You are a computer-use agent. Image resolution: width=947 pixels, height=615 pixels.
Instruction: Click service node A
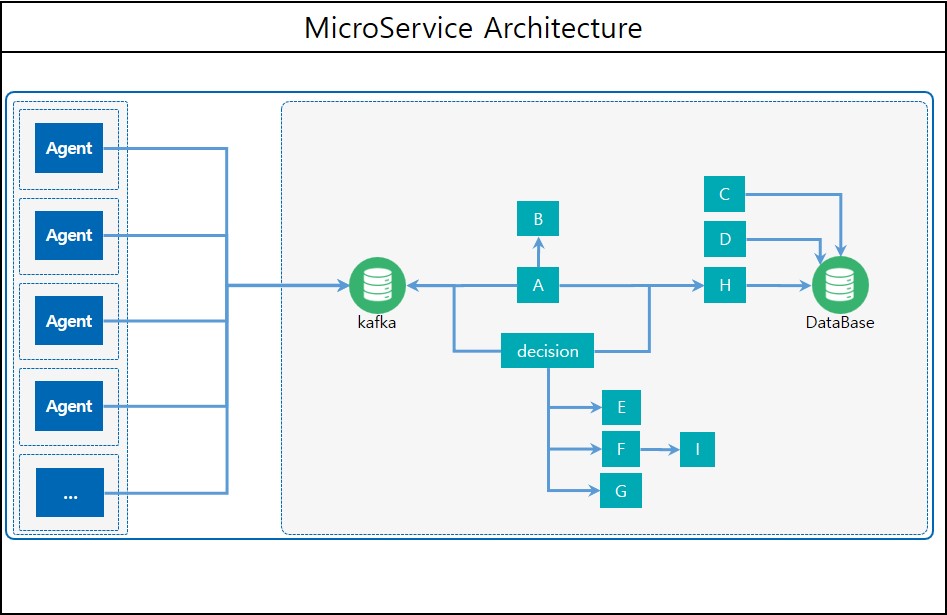coord(538,285)
